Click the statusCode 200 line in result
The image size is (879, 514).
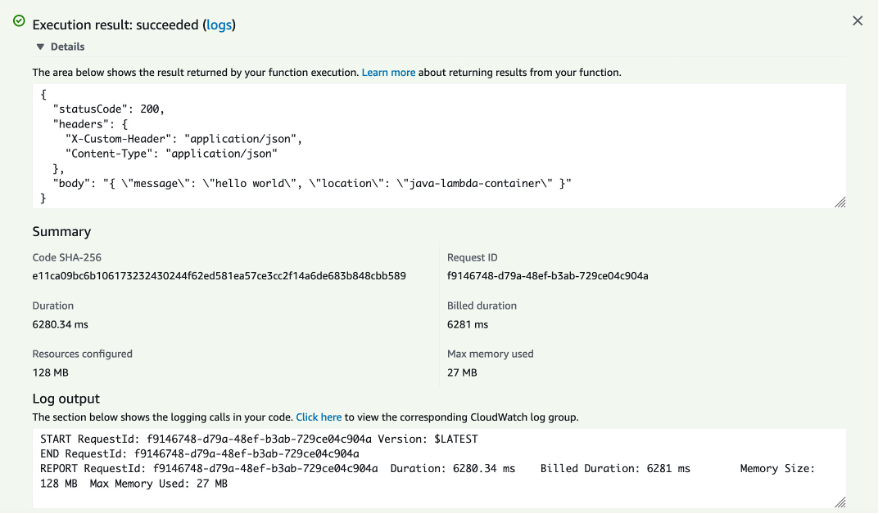(108, 109)
